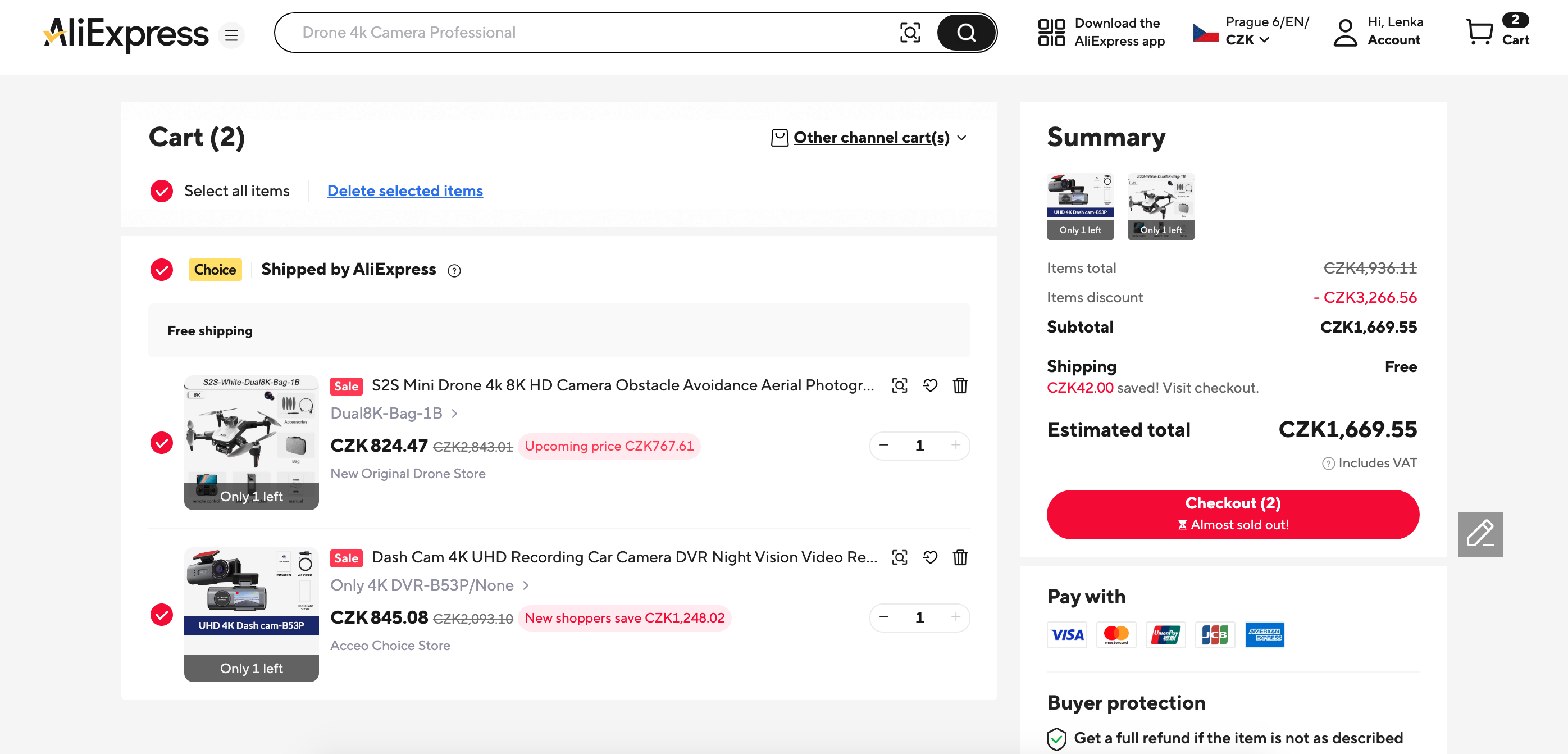Add the Dash Cam to wishlist with its heart icon
The image size is (1568, 754).
pyautogui.click(x=929, y=557)
